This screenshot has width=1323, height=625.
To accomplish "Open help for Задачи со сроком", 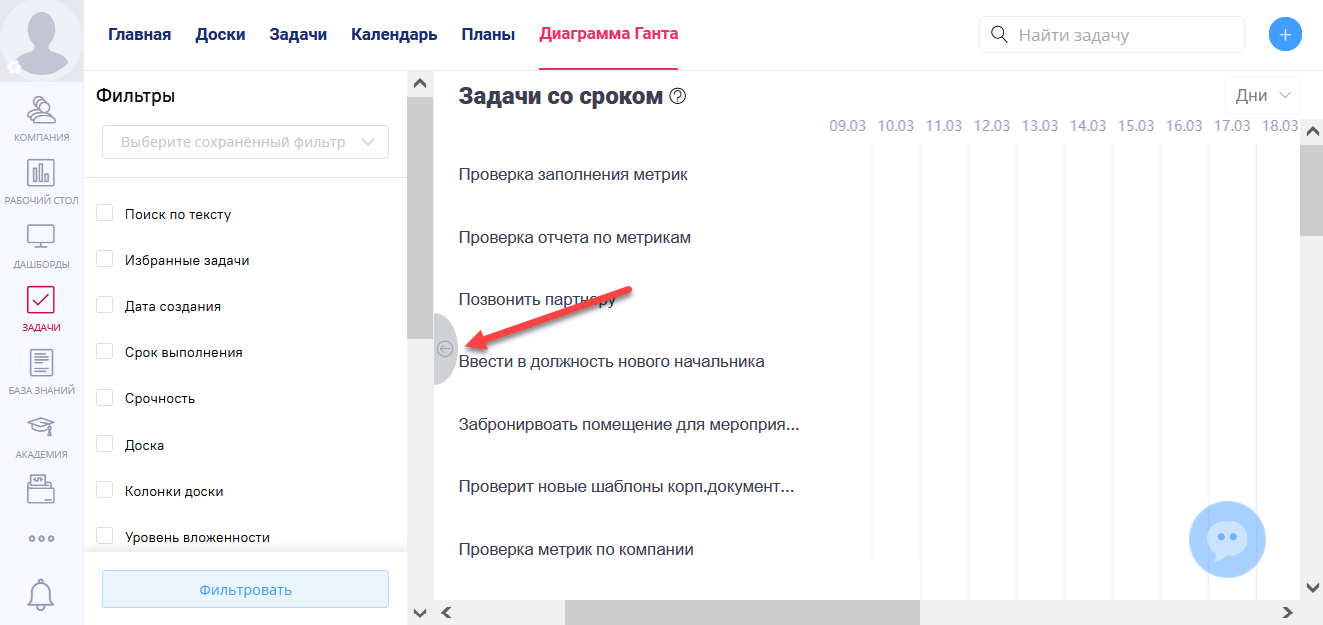I will coord(678,98).
